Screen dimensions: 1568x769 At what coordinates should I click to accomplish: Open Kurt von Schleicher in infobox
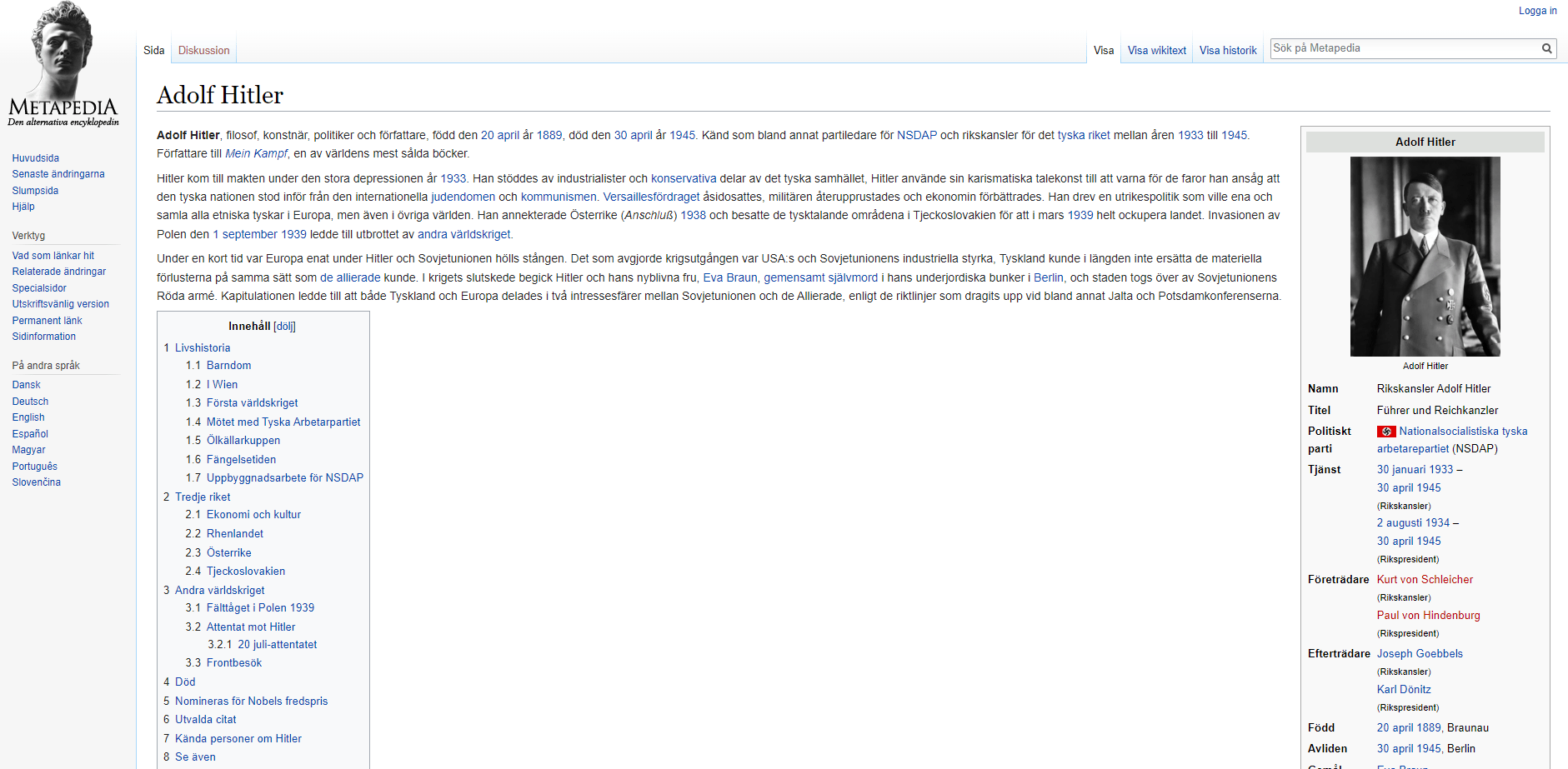pyautogui.click(x=1425, y=580)
